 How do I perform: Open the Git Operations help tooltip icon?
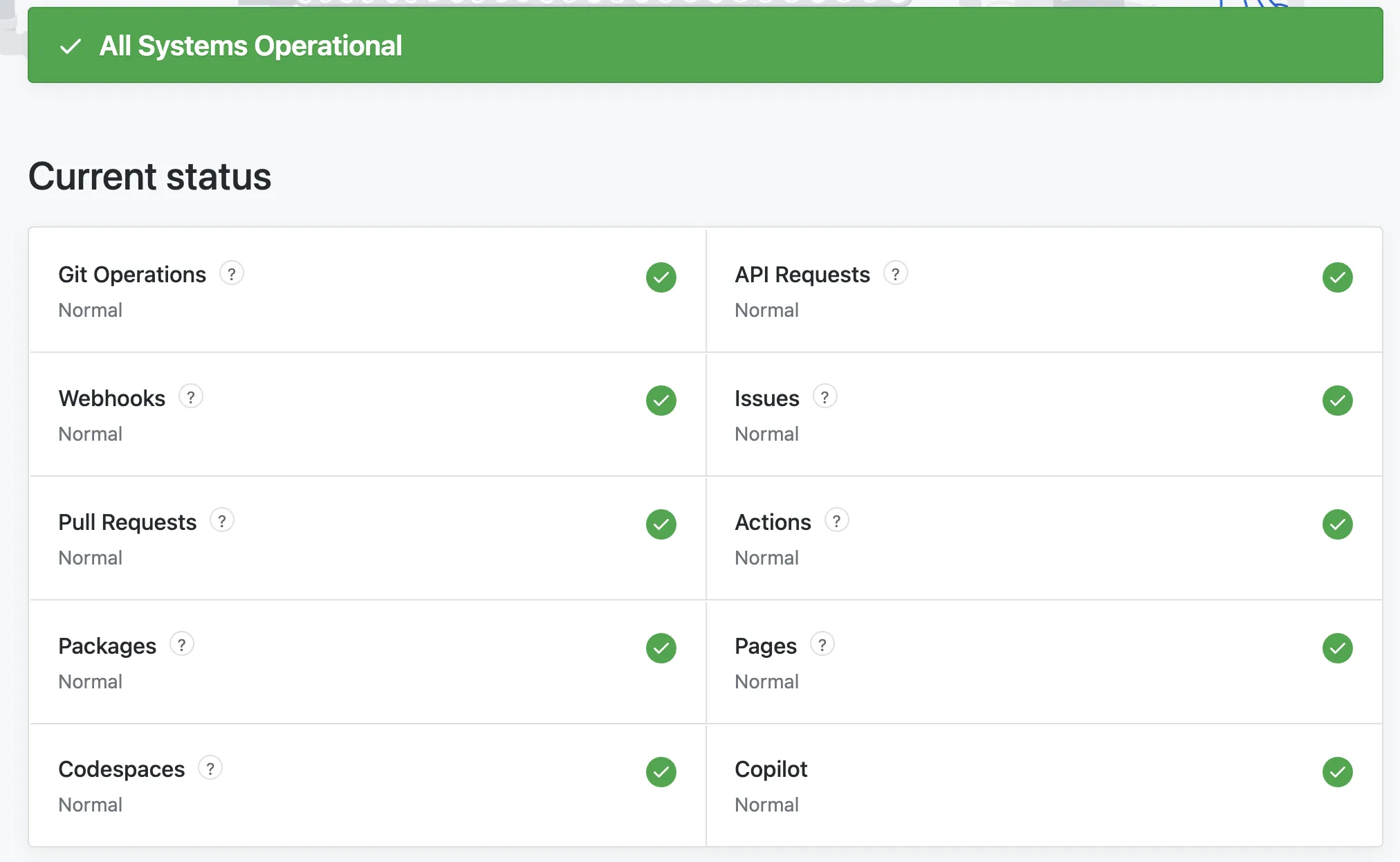click(232, 273)
